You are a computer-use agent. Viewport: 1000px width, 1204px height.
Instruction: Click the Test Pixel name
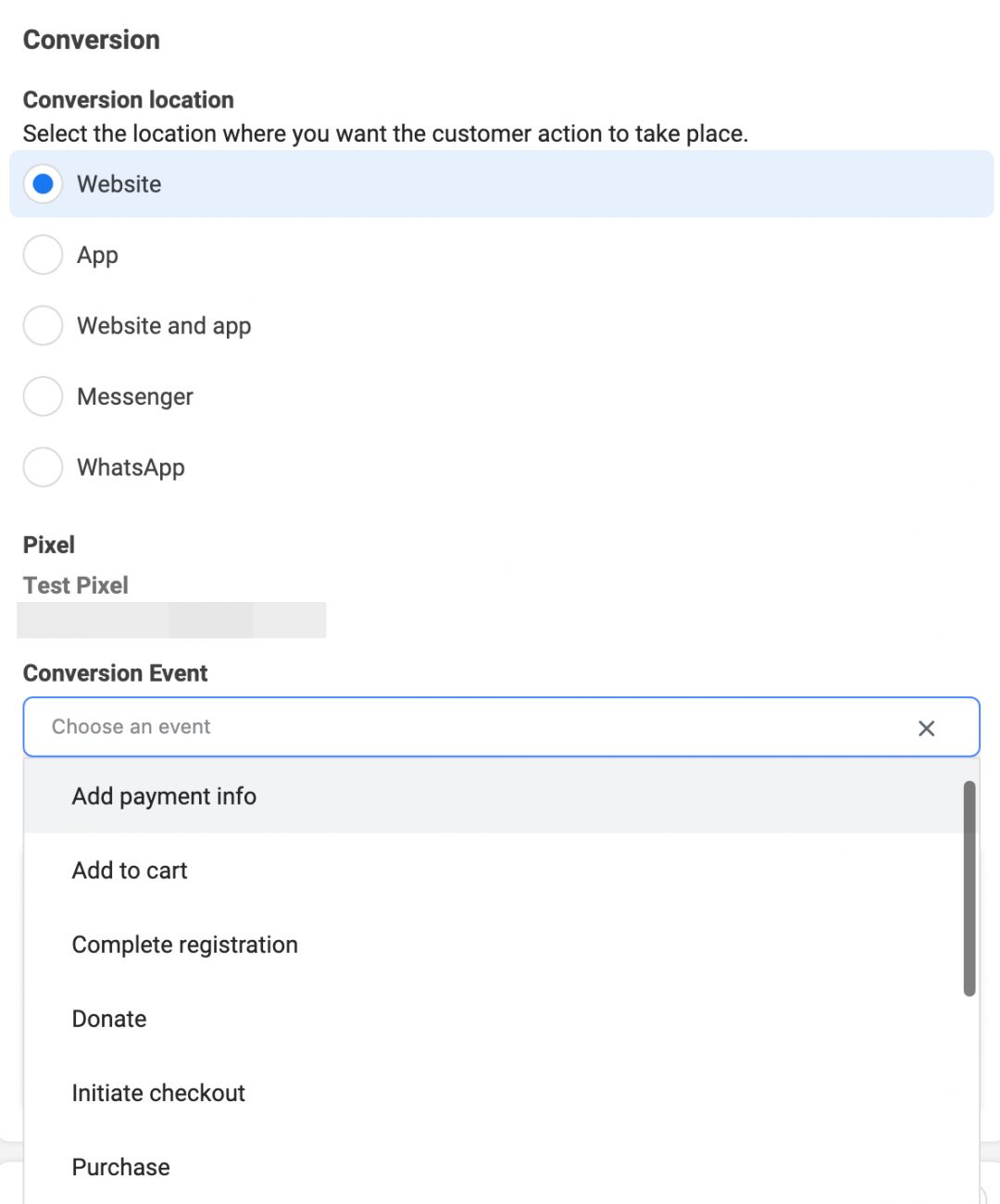click(76, 585)
